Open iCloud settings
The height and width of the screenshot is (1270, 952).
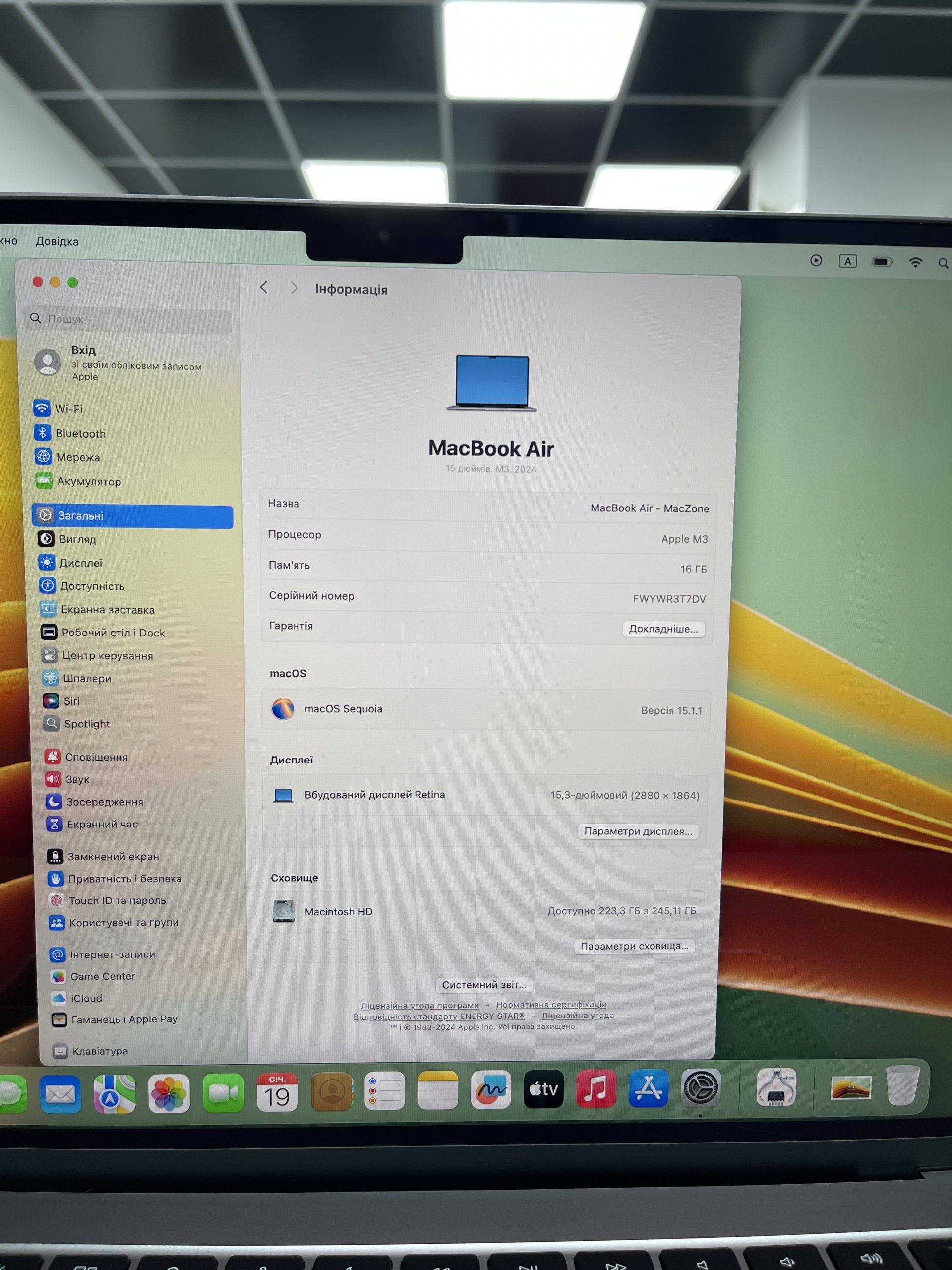pyautogui.click(x=77, y=998)
